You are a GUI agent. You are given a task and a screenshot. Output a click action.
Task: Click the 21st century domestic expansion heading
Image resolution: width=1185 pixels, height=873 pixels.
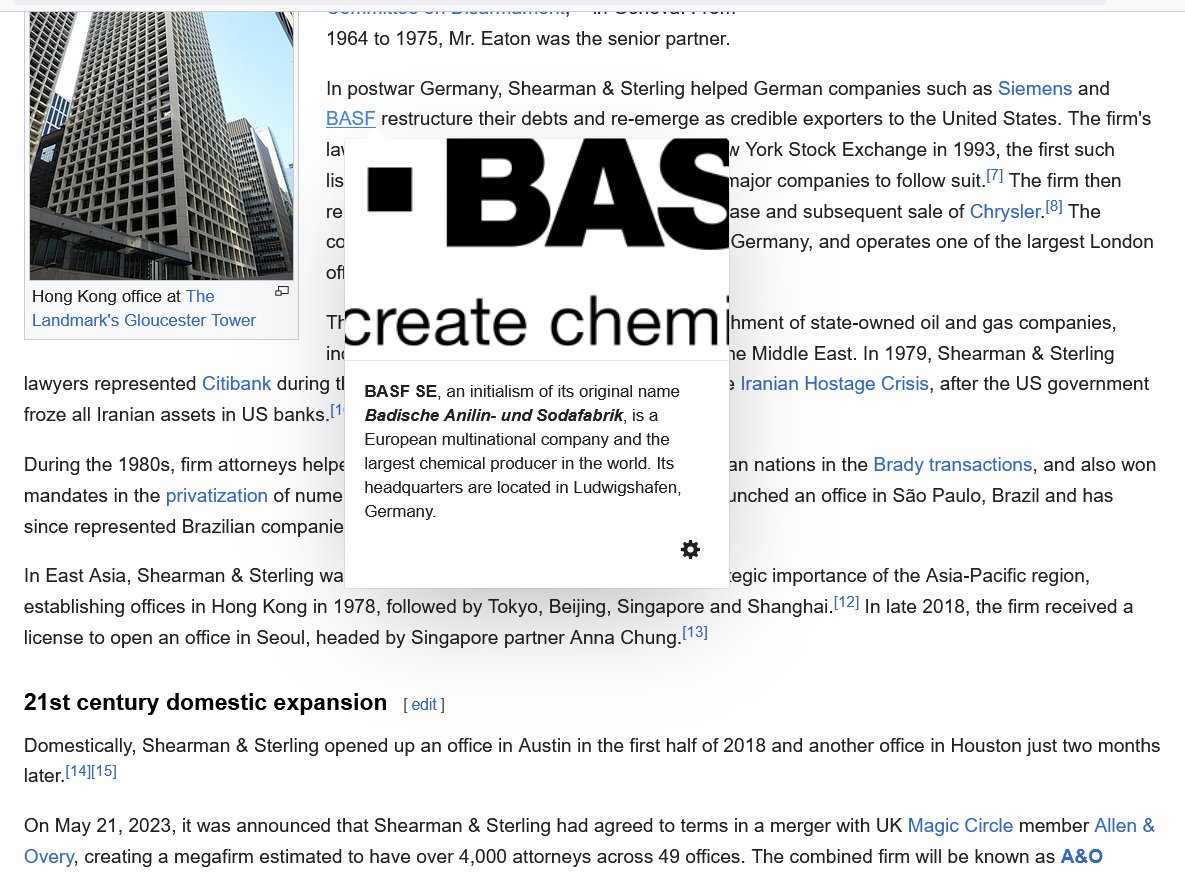[206, 702]
